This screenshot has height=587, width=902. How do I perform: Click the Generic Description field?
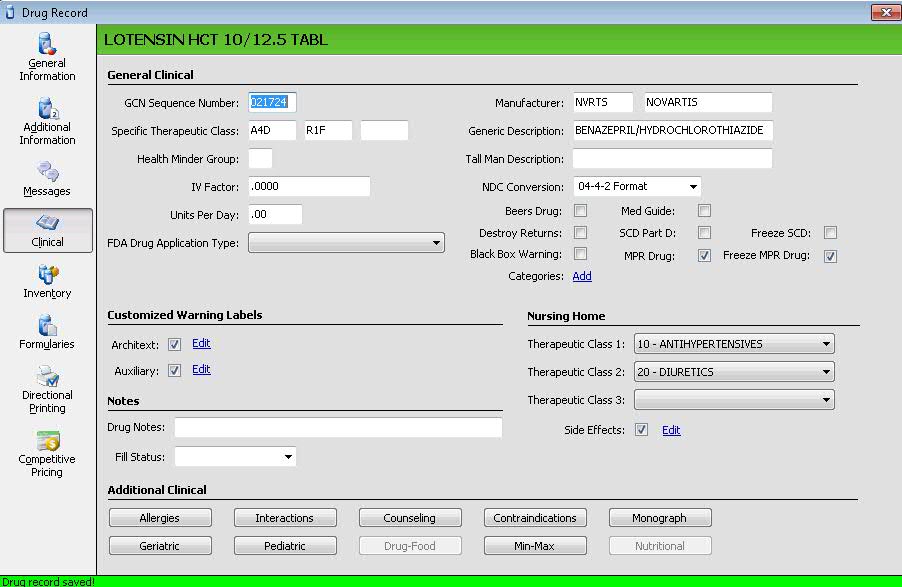click(673, 130)
